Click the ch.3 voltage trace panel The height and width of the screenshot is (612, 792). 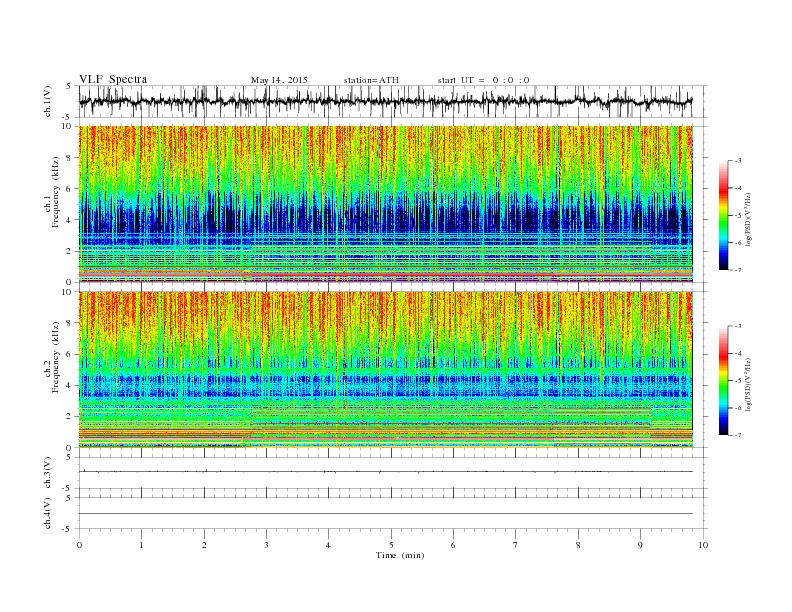(391, 473)
